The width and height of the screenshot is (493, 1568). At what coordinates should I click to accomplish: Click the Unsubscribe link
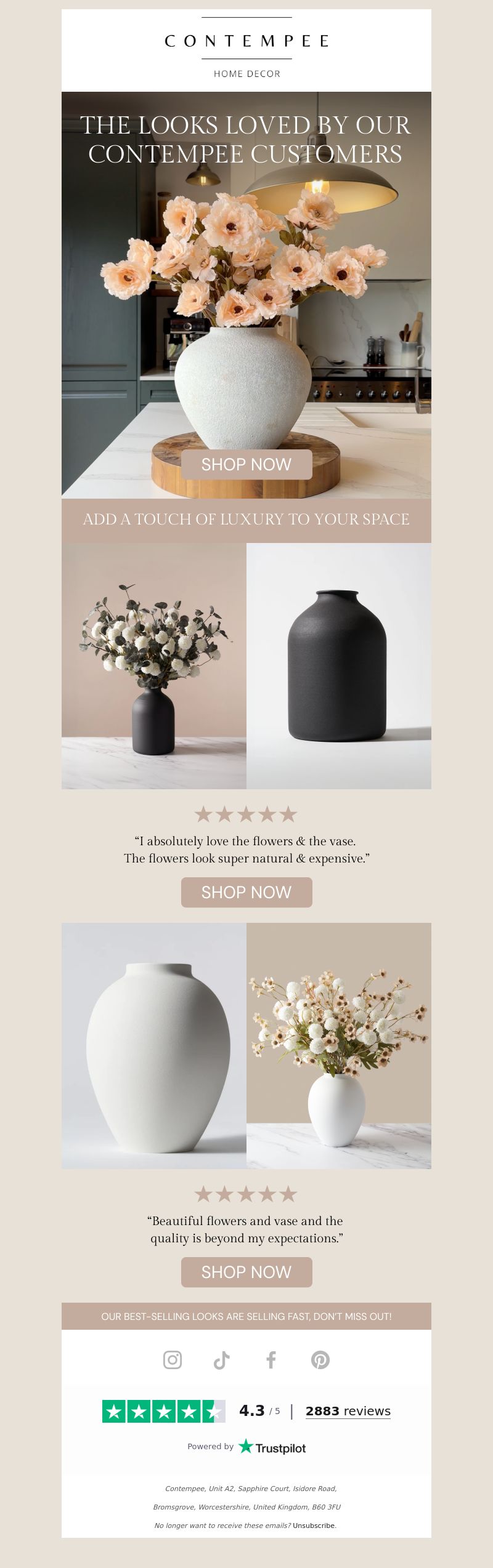click(x=314, y=1526)
